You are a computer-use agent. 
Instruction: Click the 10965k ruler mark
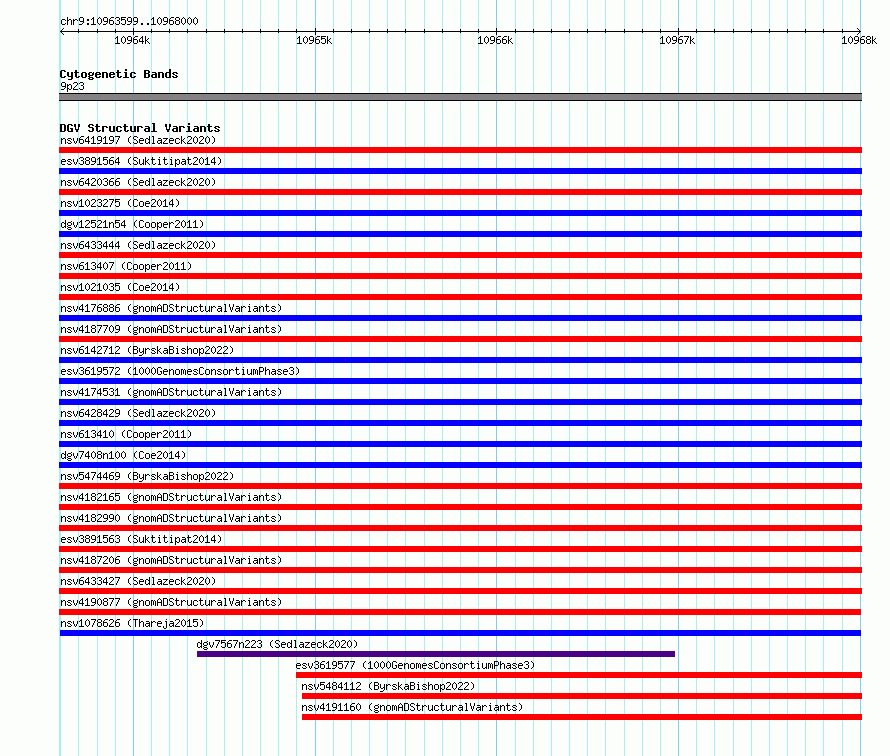[x=314, y=40]
